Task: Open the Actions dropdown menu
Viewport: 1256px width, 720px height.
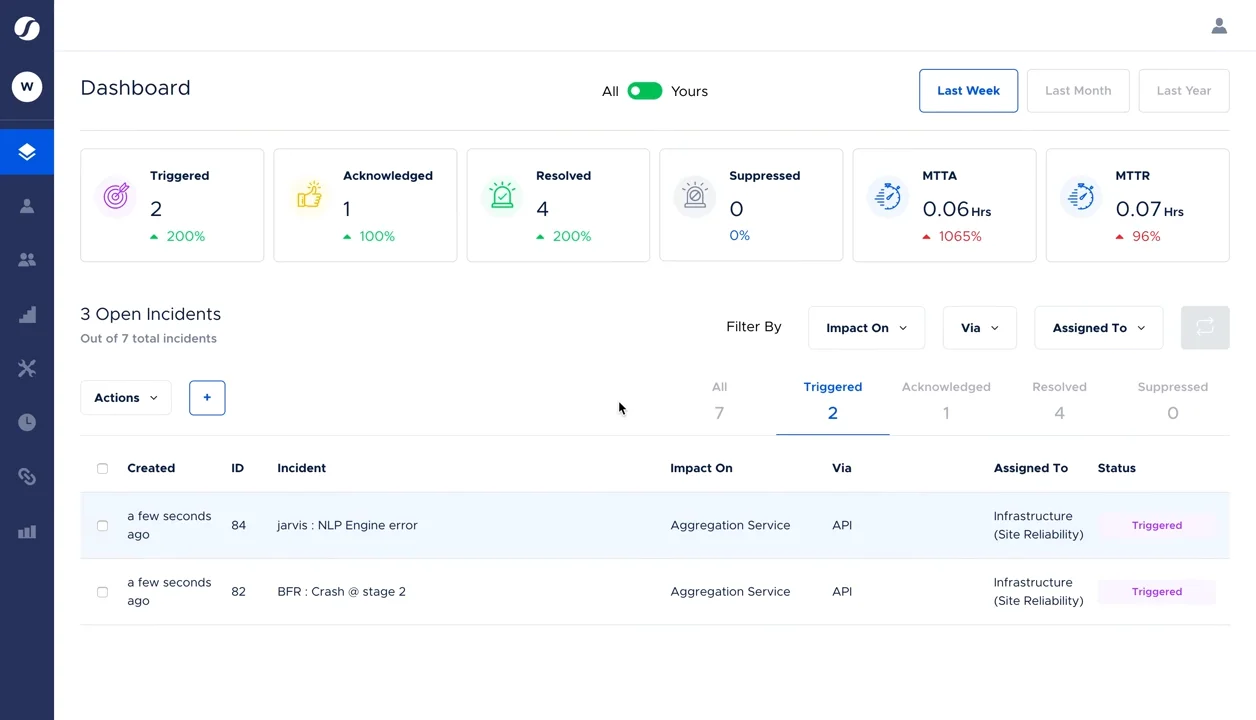Action: [125, 397]
